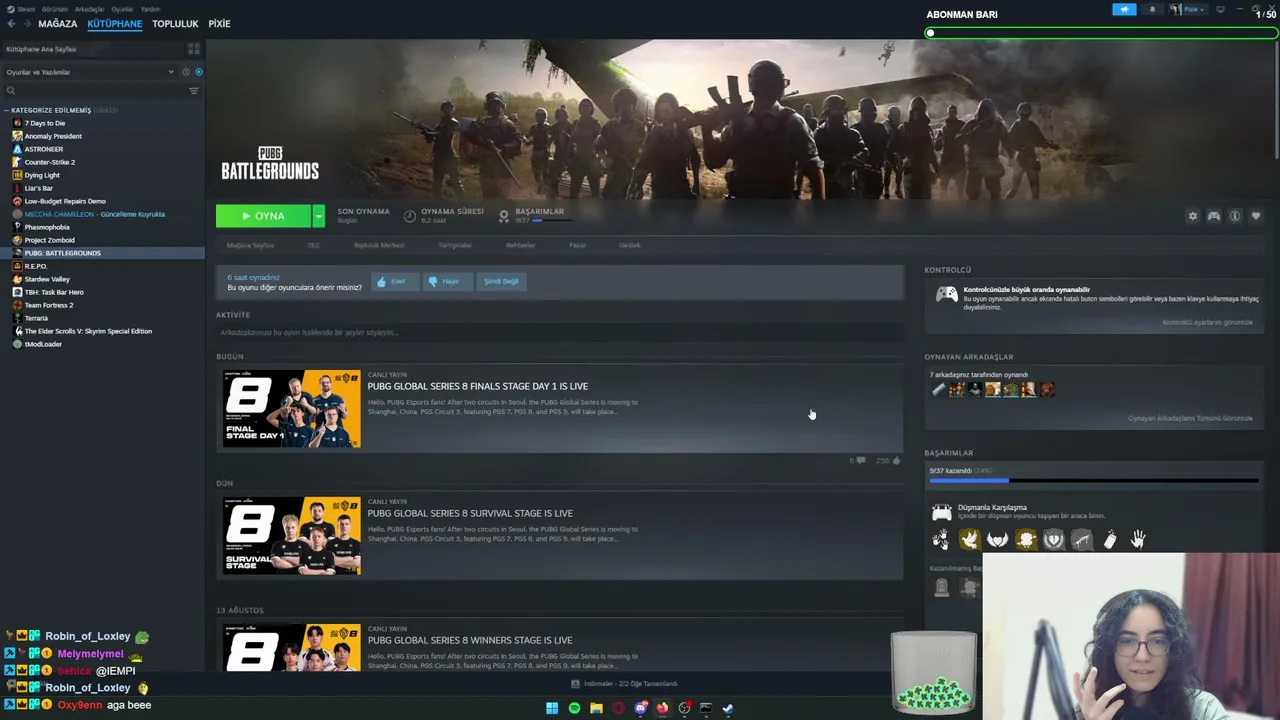Click the Düşmanla Karşılaşma achievement car icon
Image resolution: width=1280 pixels, height=720 pixels.
coord(941,512)
